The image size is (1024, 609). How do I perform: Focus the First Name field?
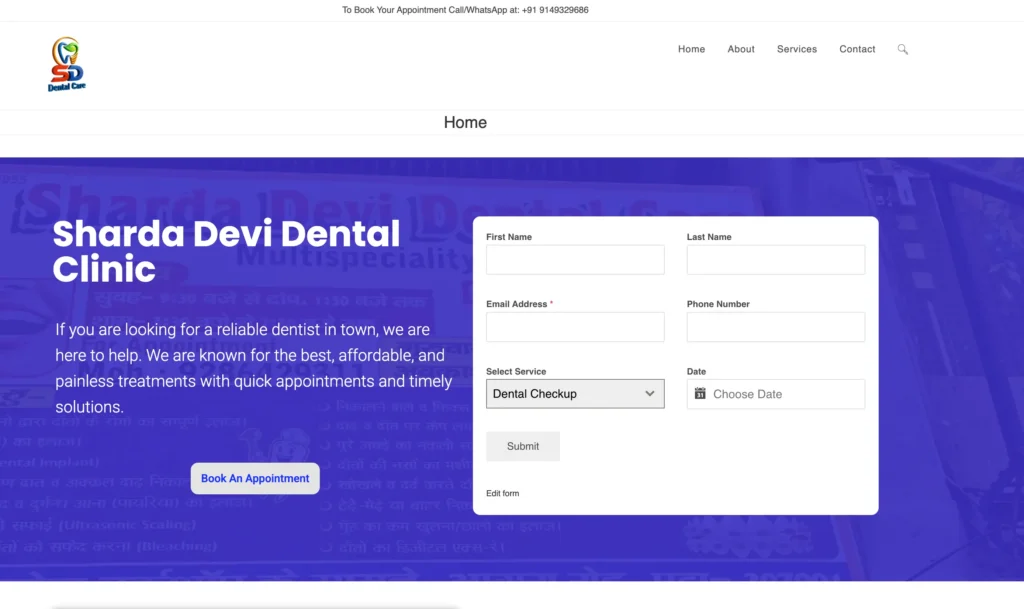[x=575, y=260]
